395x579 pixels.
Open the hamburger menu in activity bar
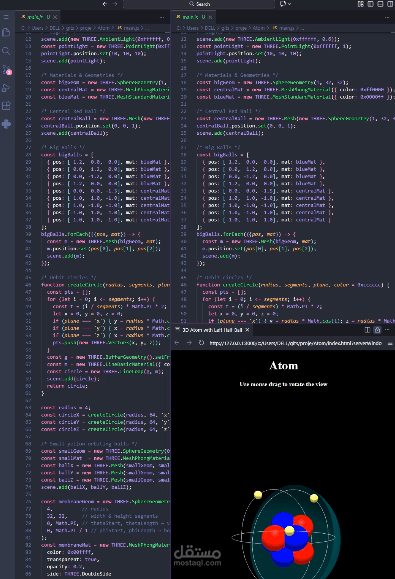click(x=6, y=17)
